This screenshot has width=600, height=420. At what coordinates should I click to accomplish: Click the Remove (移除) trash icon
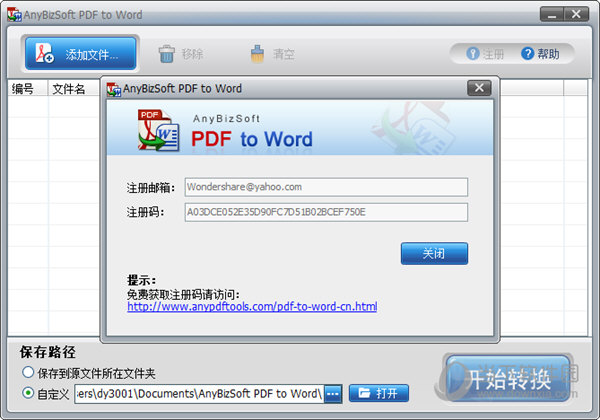pos(167,54)
